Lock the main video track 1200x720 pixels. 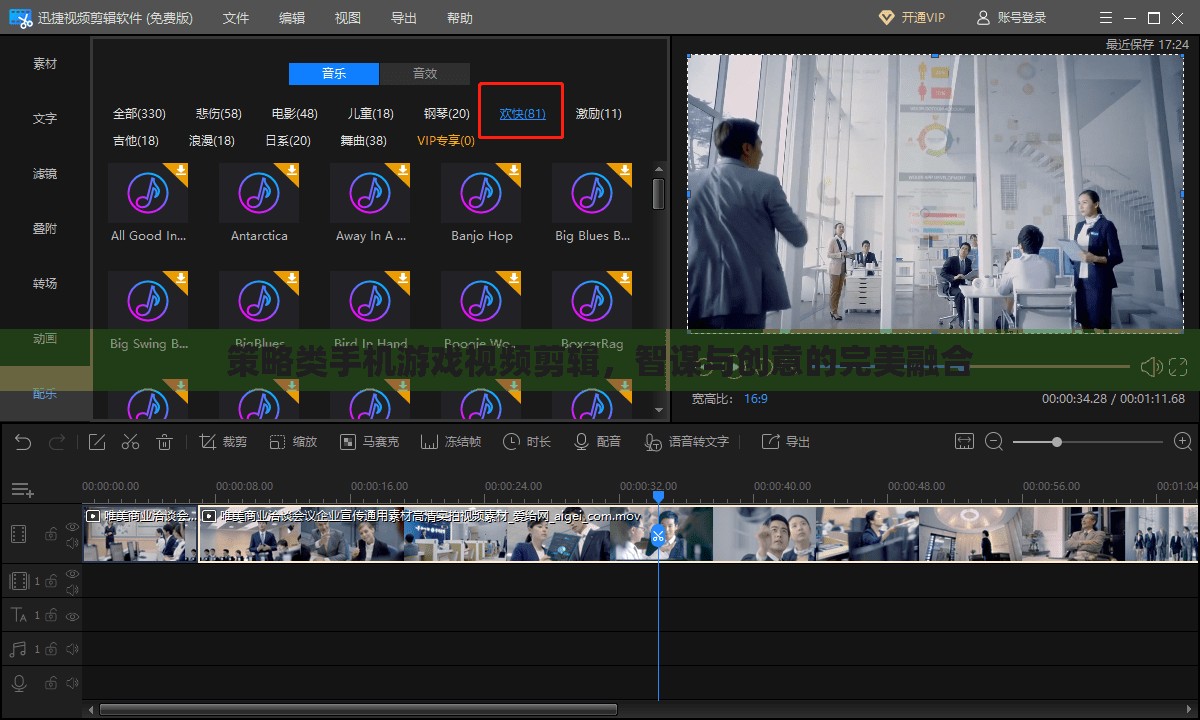point(50,534)
